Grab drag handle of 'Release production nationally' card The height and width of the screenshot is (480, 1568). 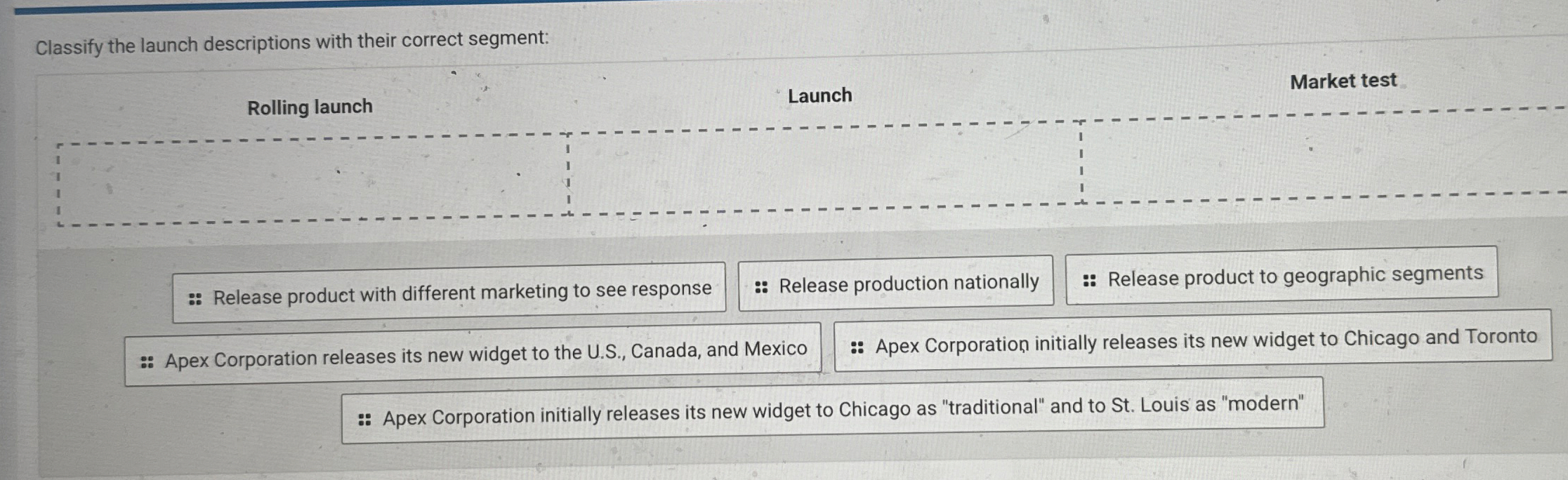[x=761, y=287]
